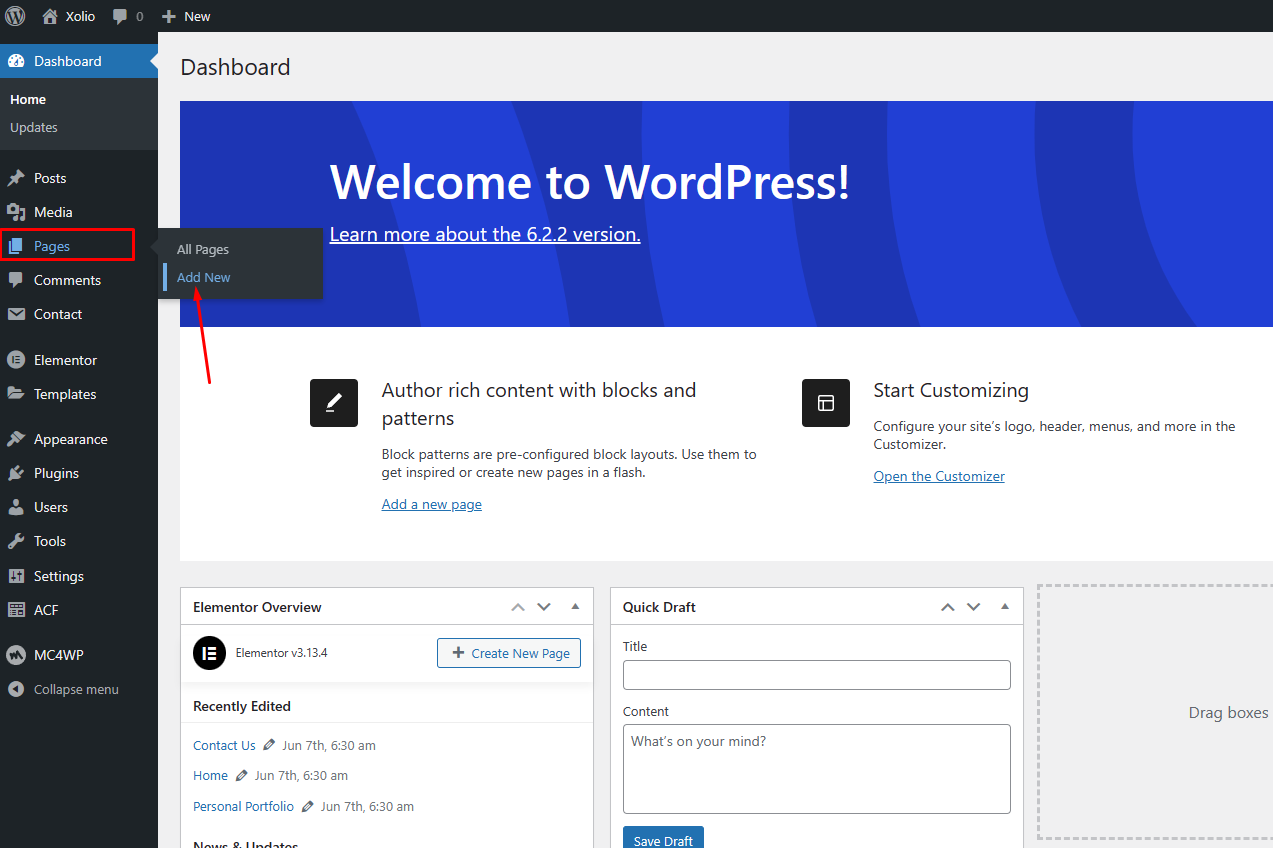Open Plugins via its plug icon
Image resolution: width=1273 pixels, height=848 pixels.
(16, 473)
